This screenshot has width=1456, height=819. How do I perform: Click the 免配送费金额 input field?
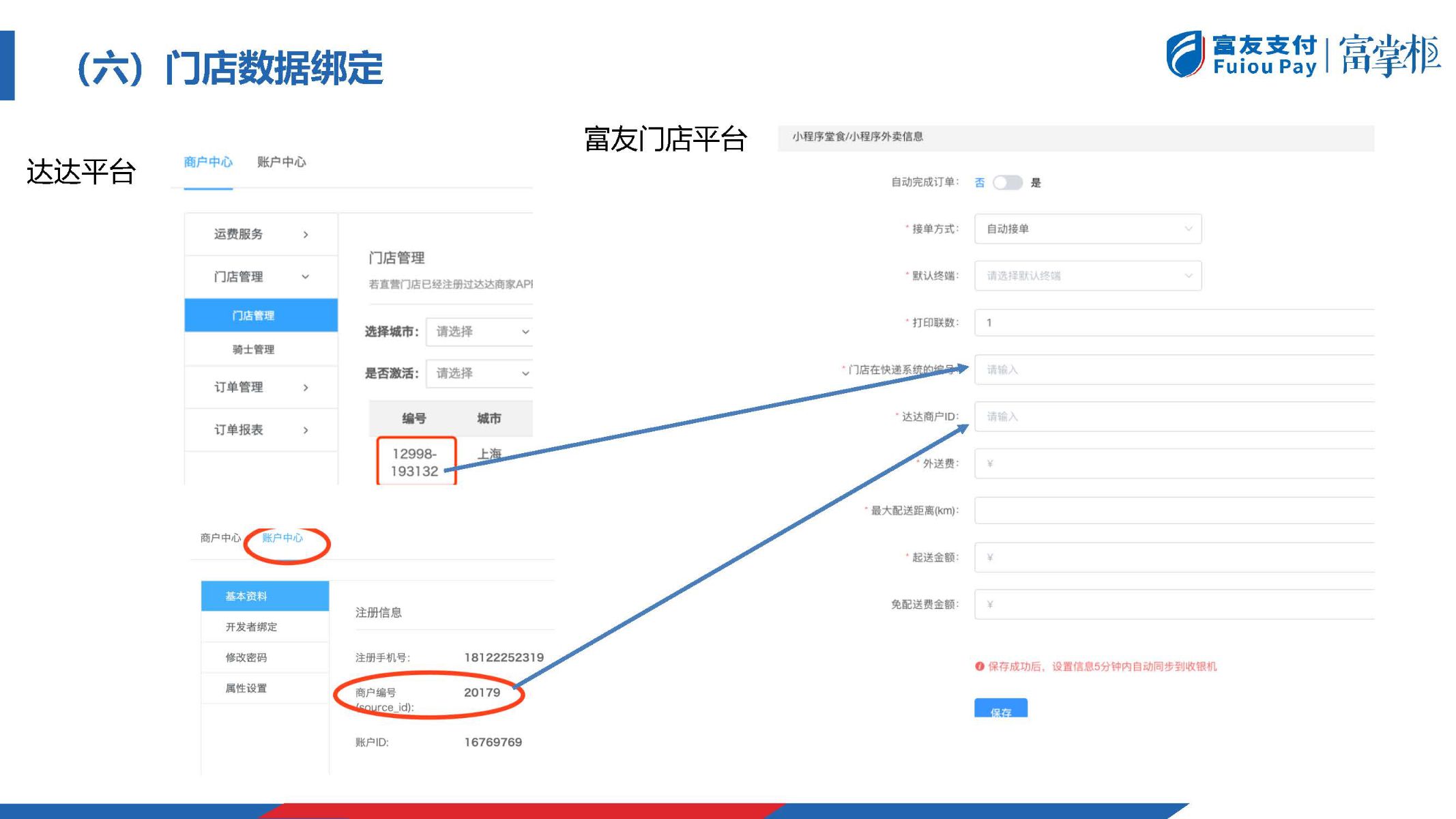[1174, 604]
